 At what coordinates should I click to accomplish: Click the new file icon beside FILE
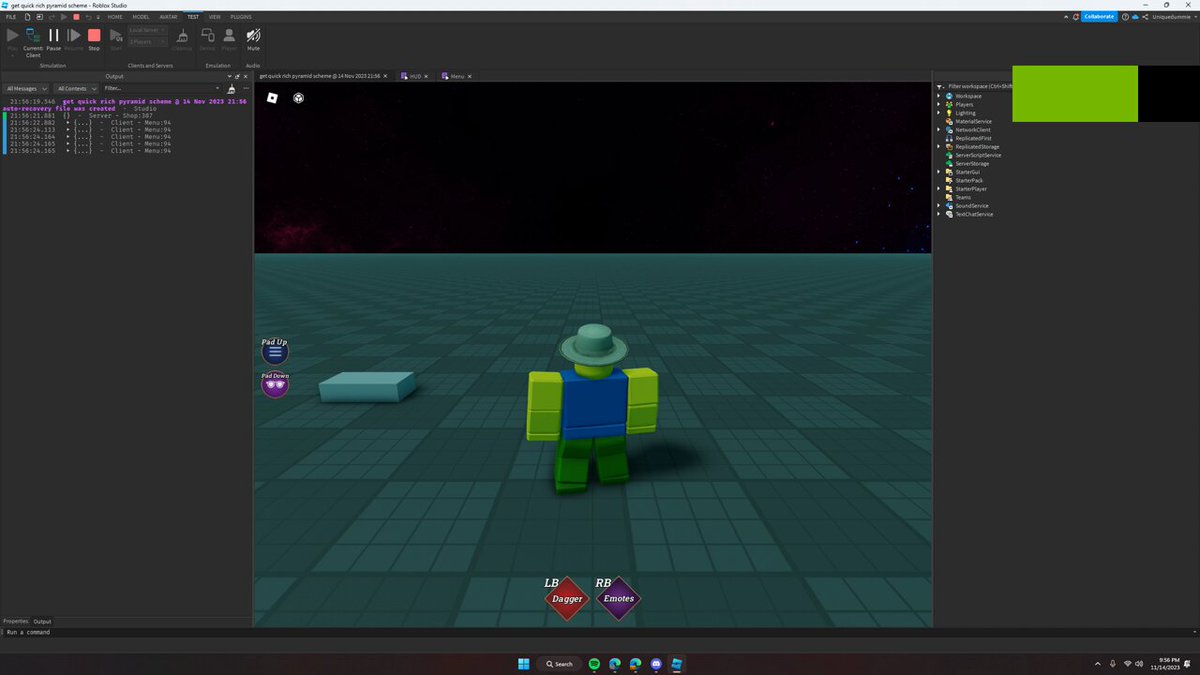(x=28, y=17)
